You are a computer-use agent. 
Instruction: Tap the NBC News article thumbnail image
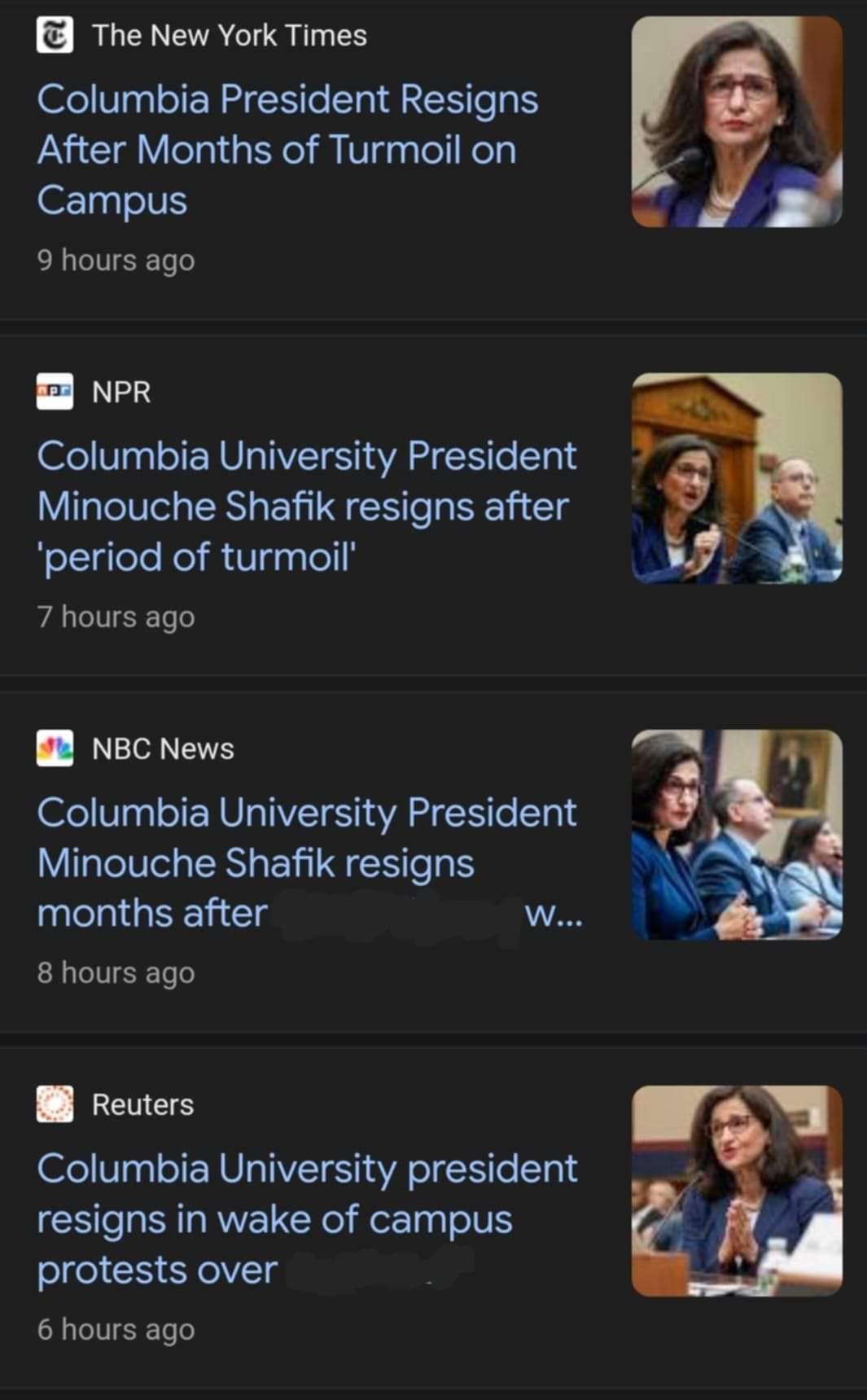[737, 835]
